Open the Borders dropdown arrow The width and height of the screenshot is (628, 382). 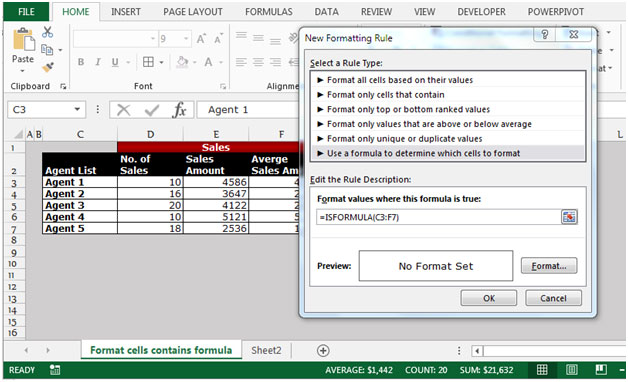(161, 62)
